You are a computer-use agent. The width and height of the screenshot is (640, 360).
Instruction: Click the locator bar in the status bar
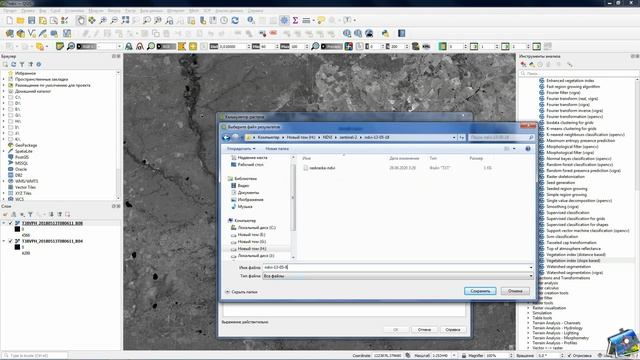[35, 356]
